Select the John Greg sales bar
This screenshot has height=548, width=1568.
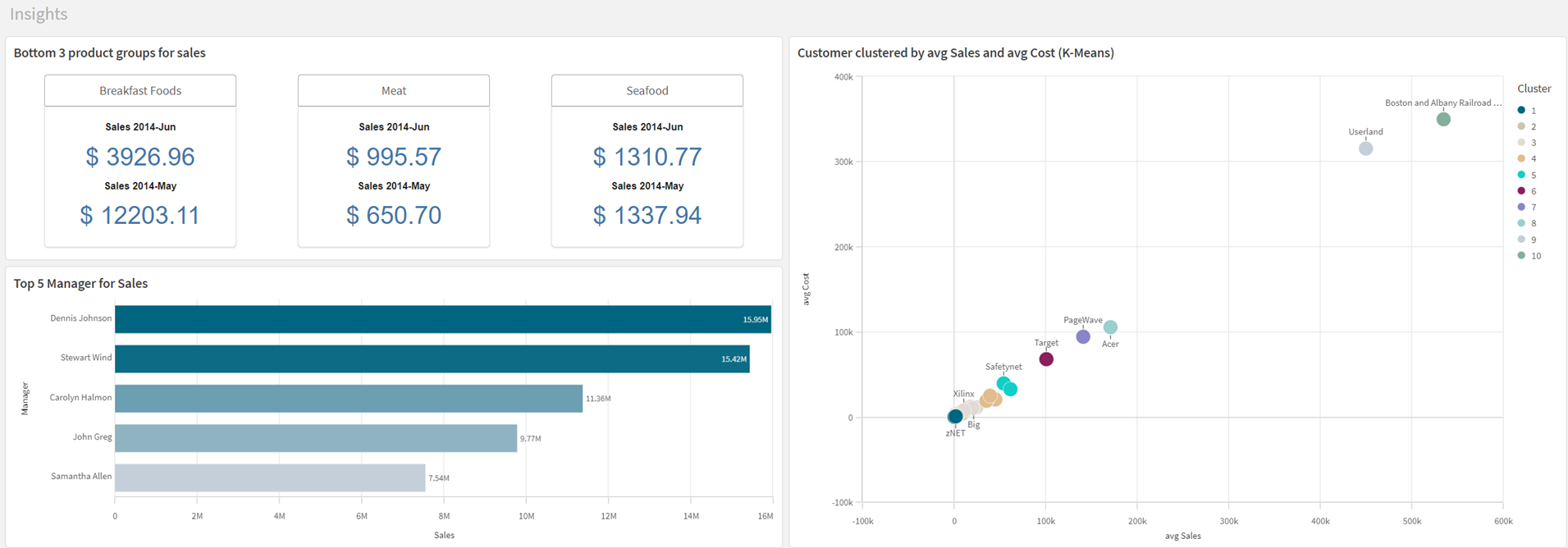pyautogui.click(x=315, y=438)
